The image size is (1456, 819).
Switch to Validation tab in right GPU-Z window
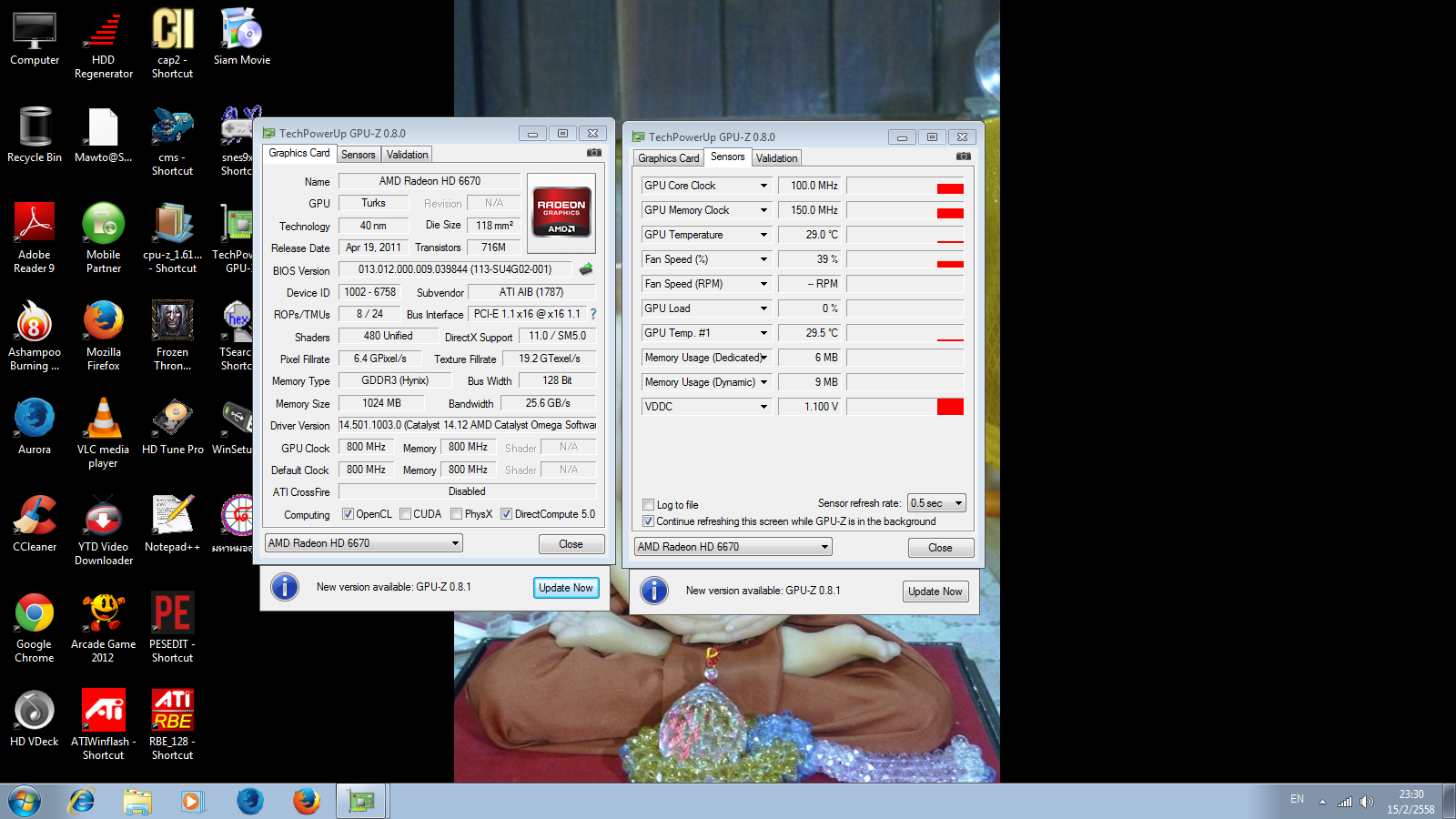(776, 158)
